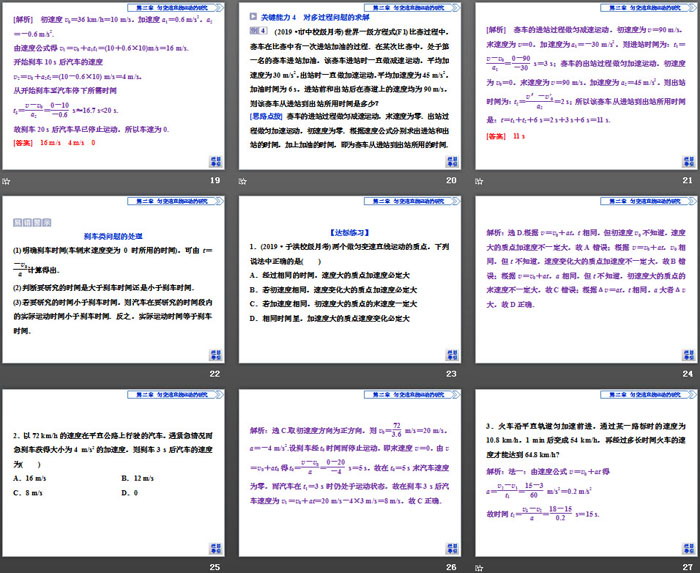
Task: Click the slide number 19 label
Action: (215, 180)
